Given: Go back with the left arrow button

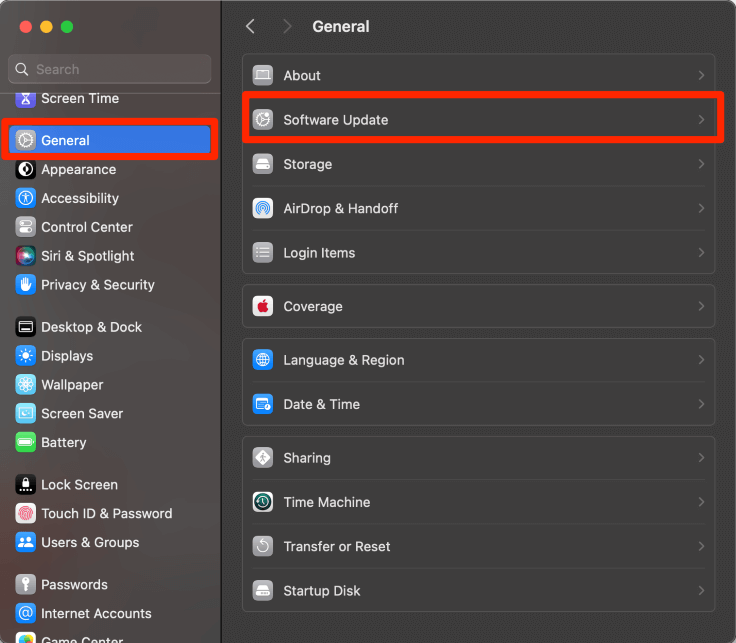Looking at the screenshot, I should [251, 27].
